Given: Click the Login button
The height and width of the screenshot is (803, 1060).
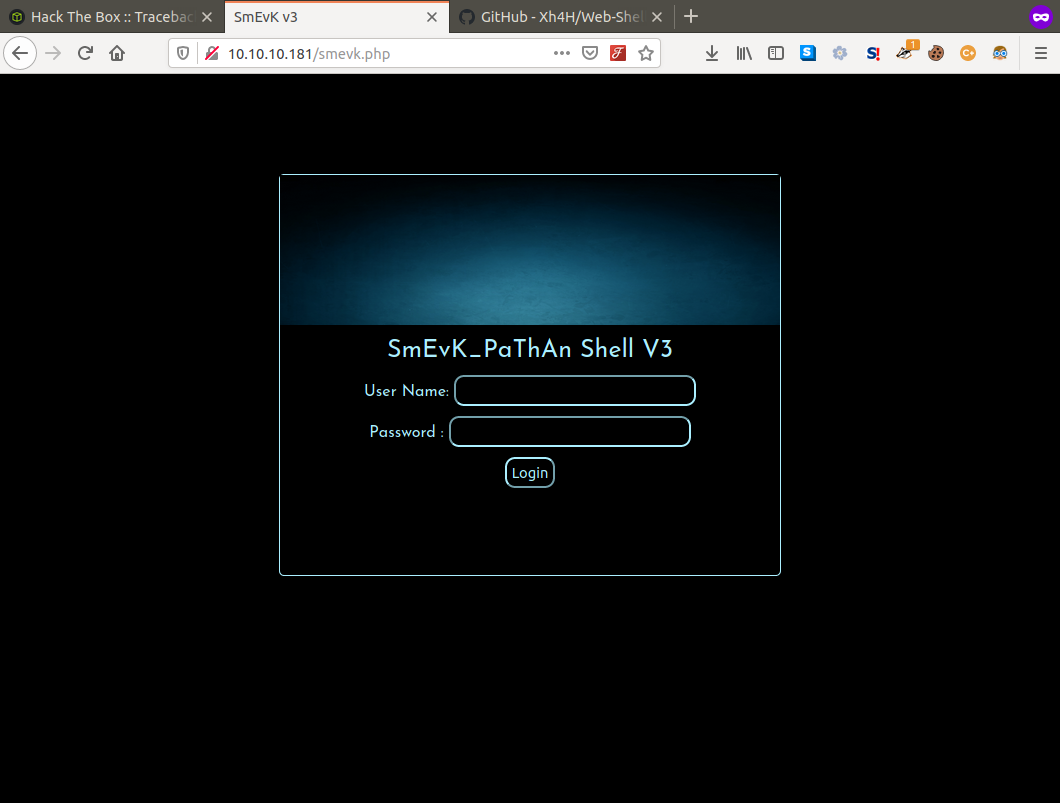Looking at the screenshot, I should coord(530,472).
